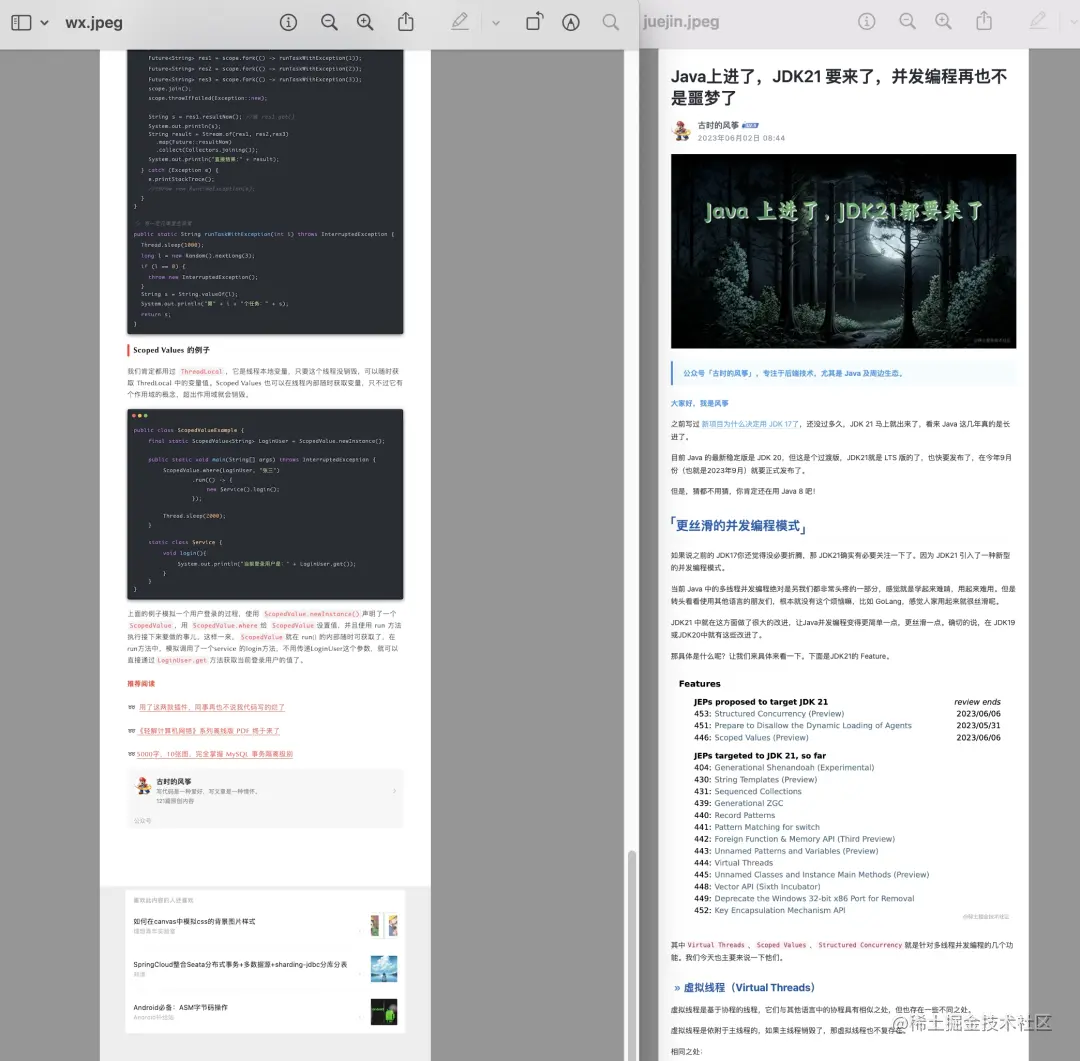Click the 推荐阅读 label in wx.jpeg
This screenshot has width=1080, height=1061.
[x=141, y=683]
